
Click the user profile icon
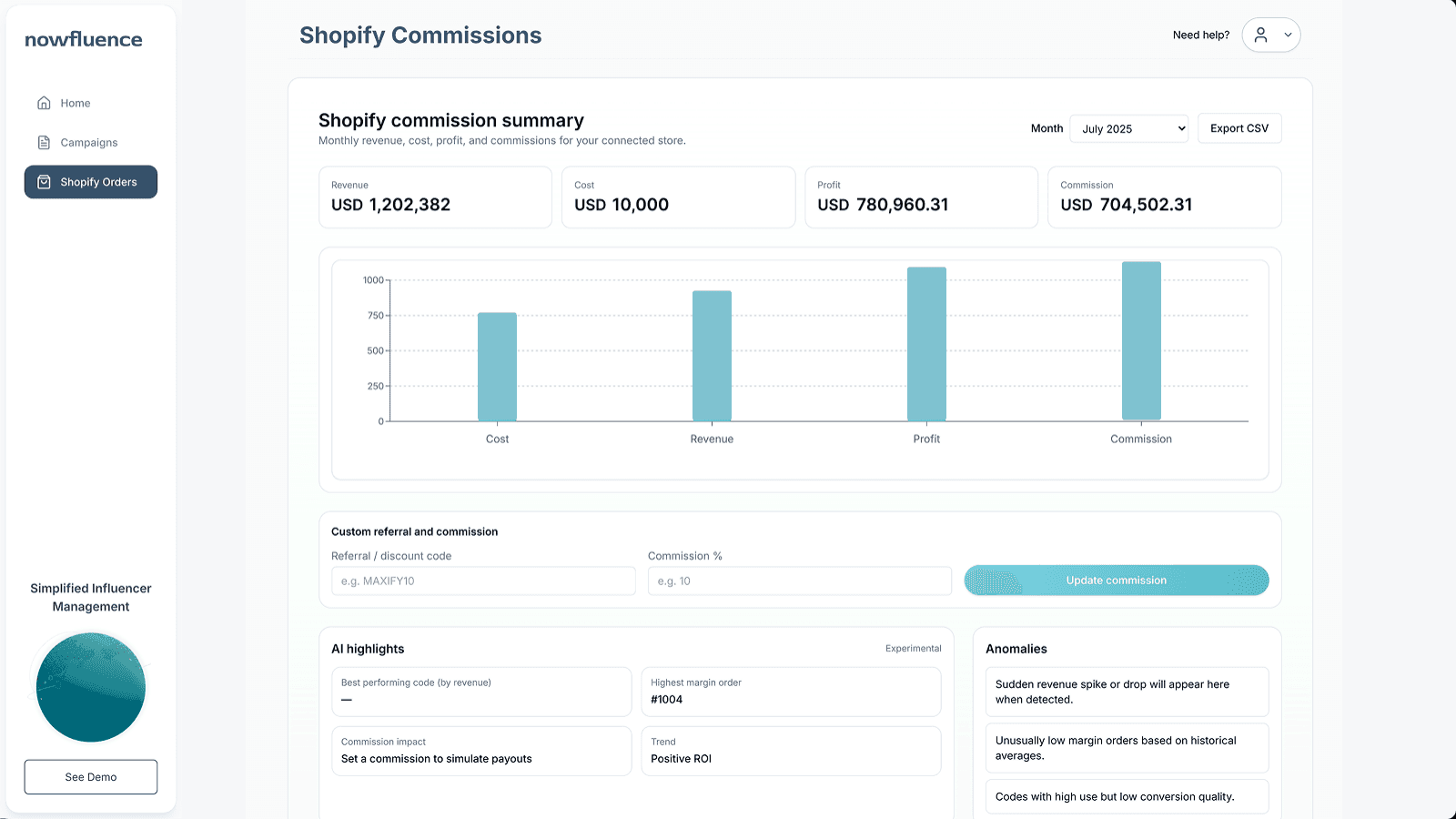coord(1260,35)
